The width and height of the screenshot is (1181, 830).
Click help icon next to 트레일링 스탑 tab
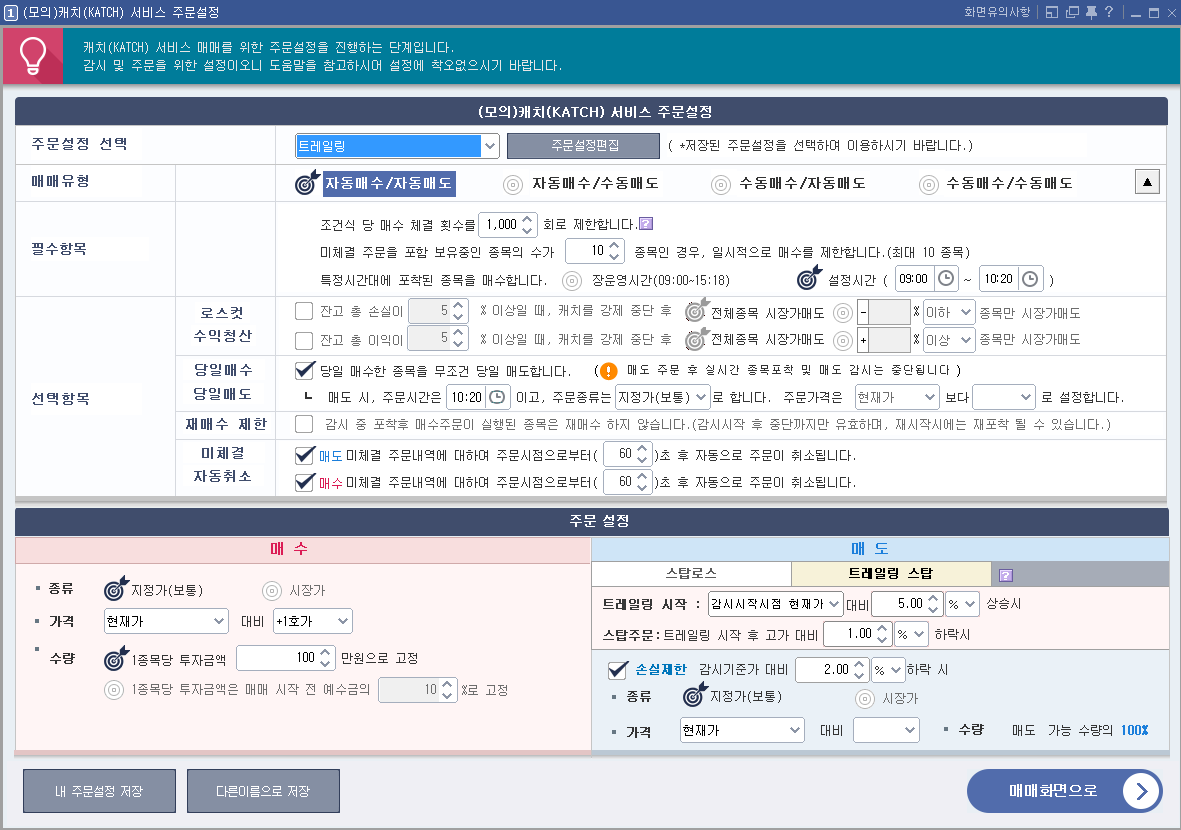tap(1006, 575)
